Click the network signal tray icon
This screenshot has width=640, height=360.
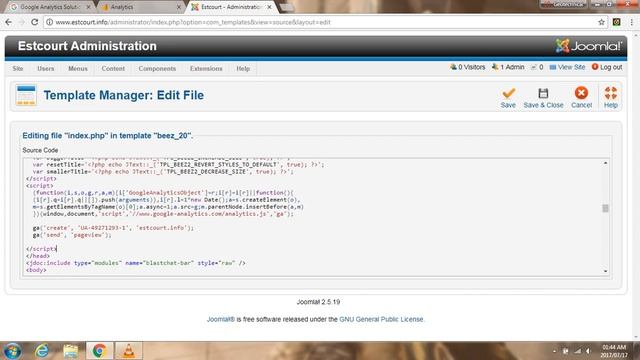tap(577, 351)
